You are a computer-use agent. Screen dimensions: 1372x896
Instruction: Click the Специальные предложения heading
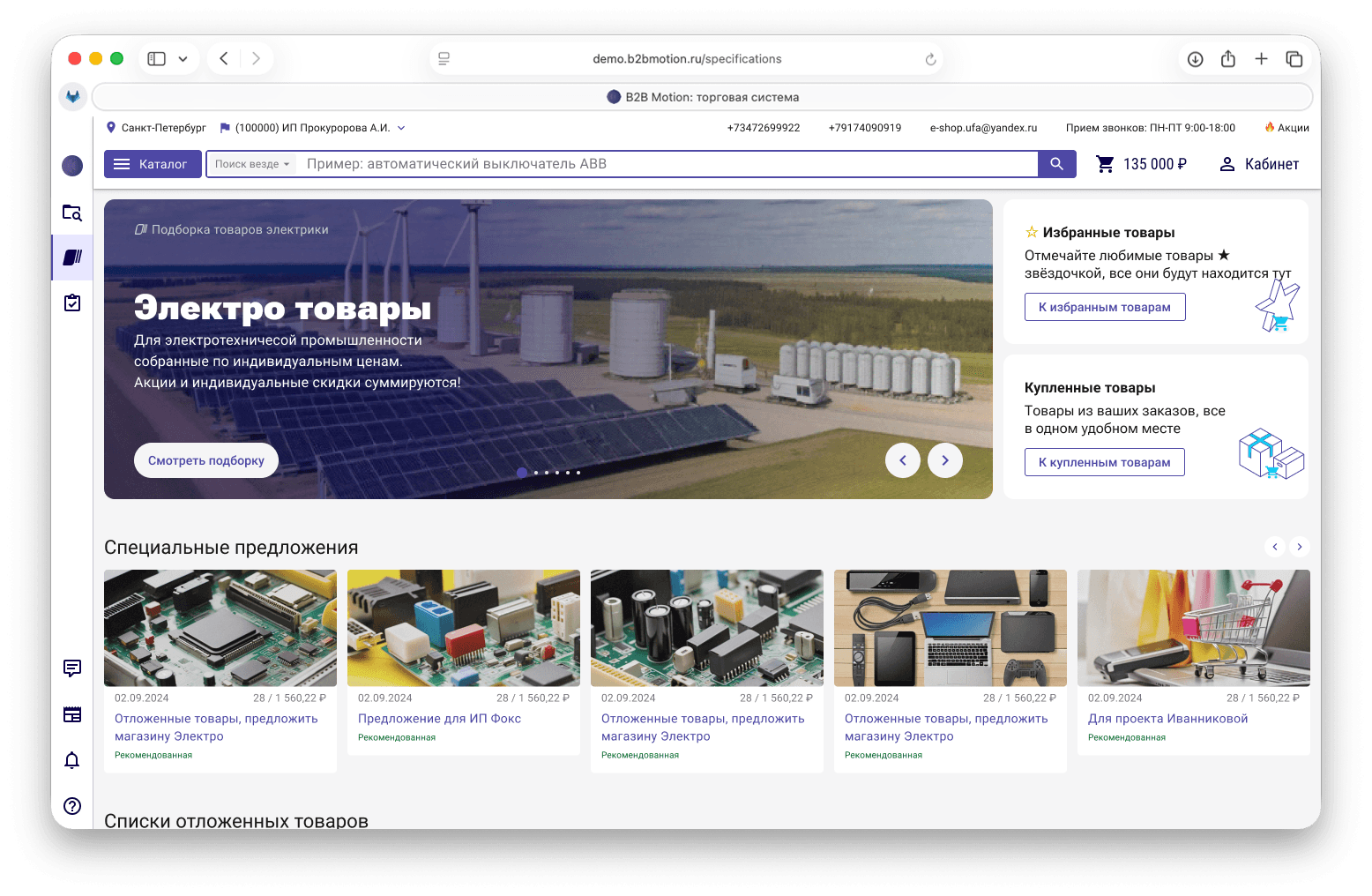(x=231, y=548)
